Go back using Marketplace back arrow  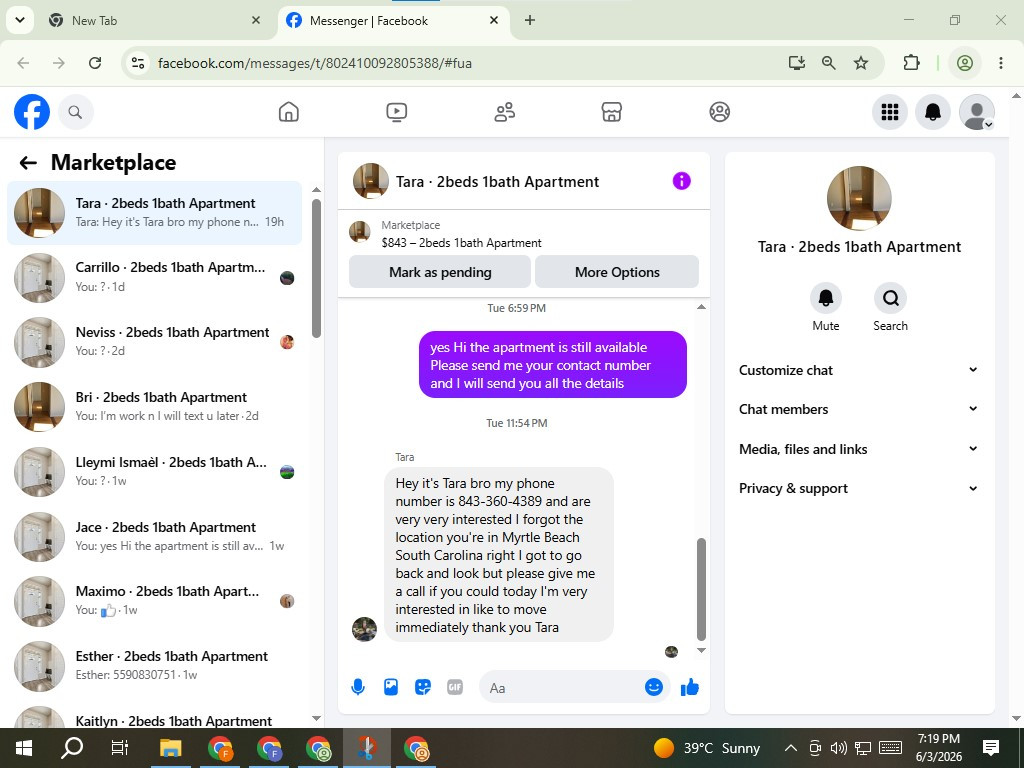tap(28, 163)
